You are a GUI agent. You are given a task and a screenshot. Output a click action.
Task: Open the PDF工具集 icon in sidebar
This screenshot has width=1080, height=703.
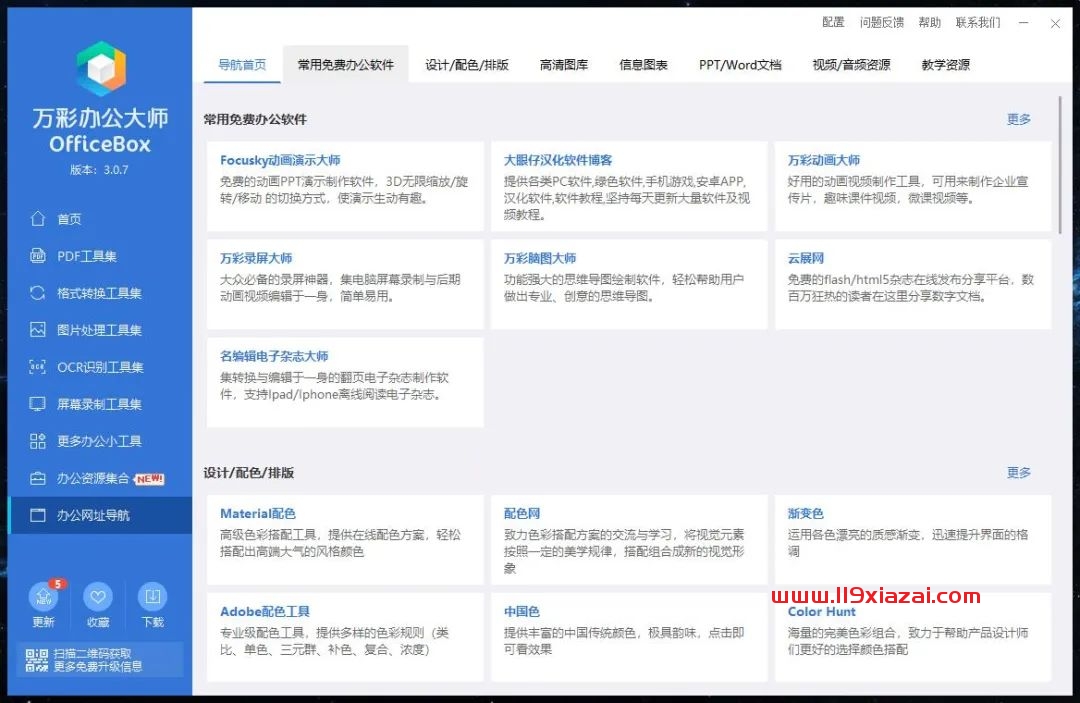coord(38,255)
